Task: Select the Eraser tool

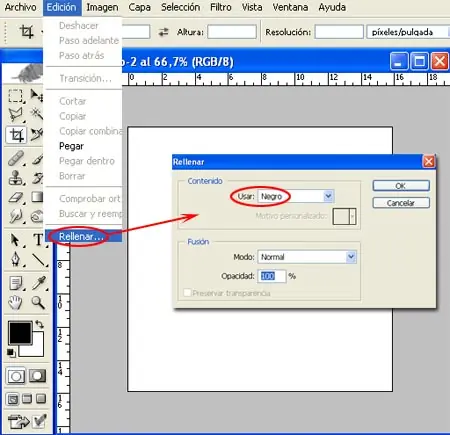Action: coord(15,197)
